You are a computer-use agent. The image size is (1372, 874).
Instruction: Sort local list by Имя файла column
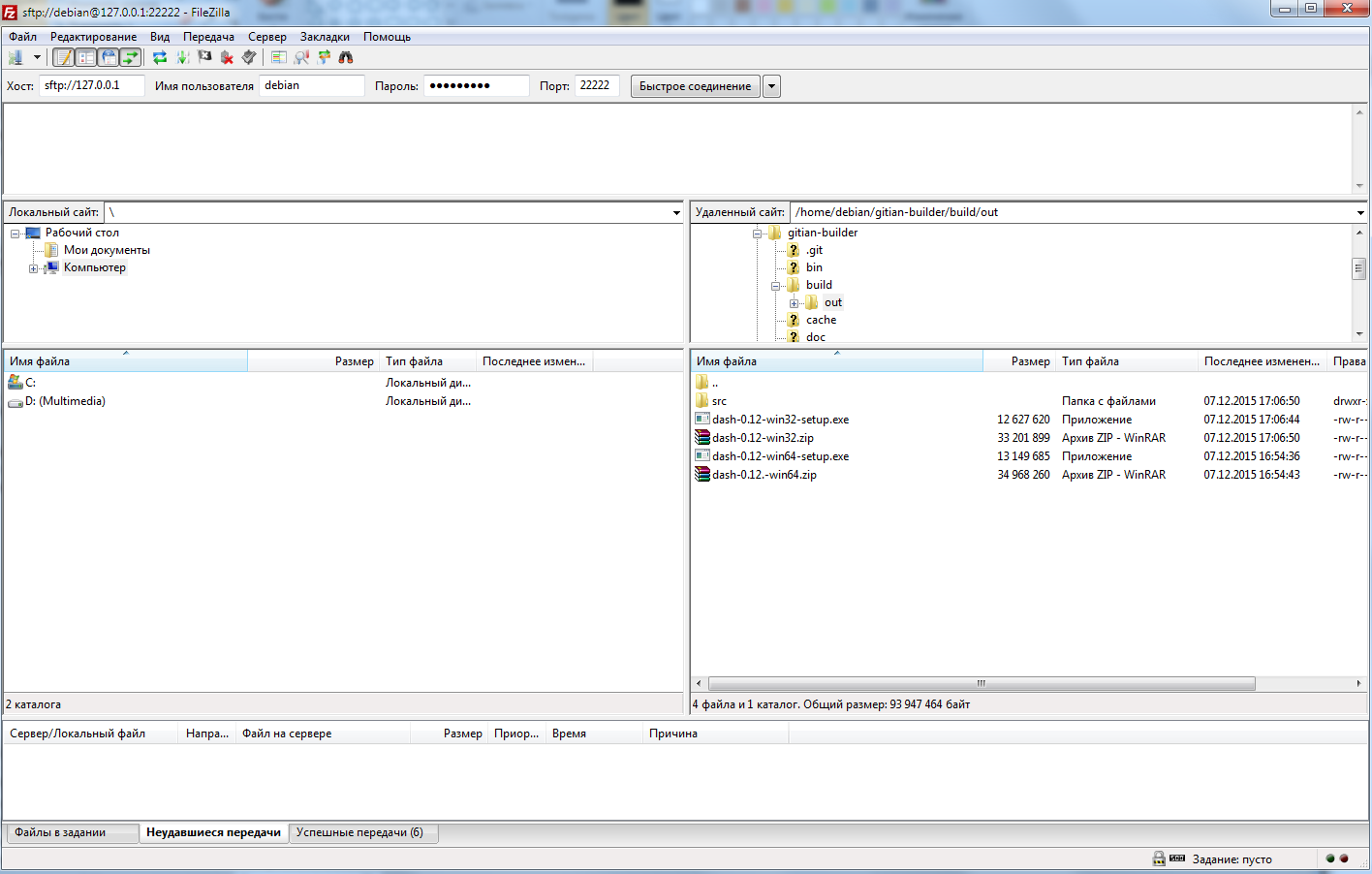pos(126,361)
